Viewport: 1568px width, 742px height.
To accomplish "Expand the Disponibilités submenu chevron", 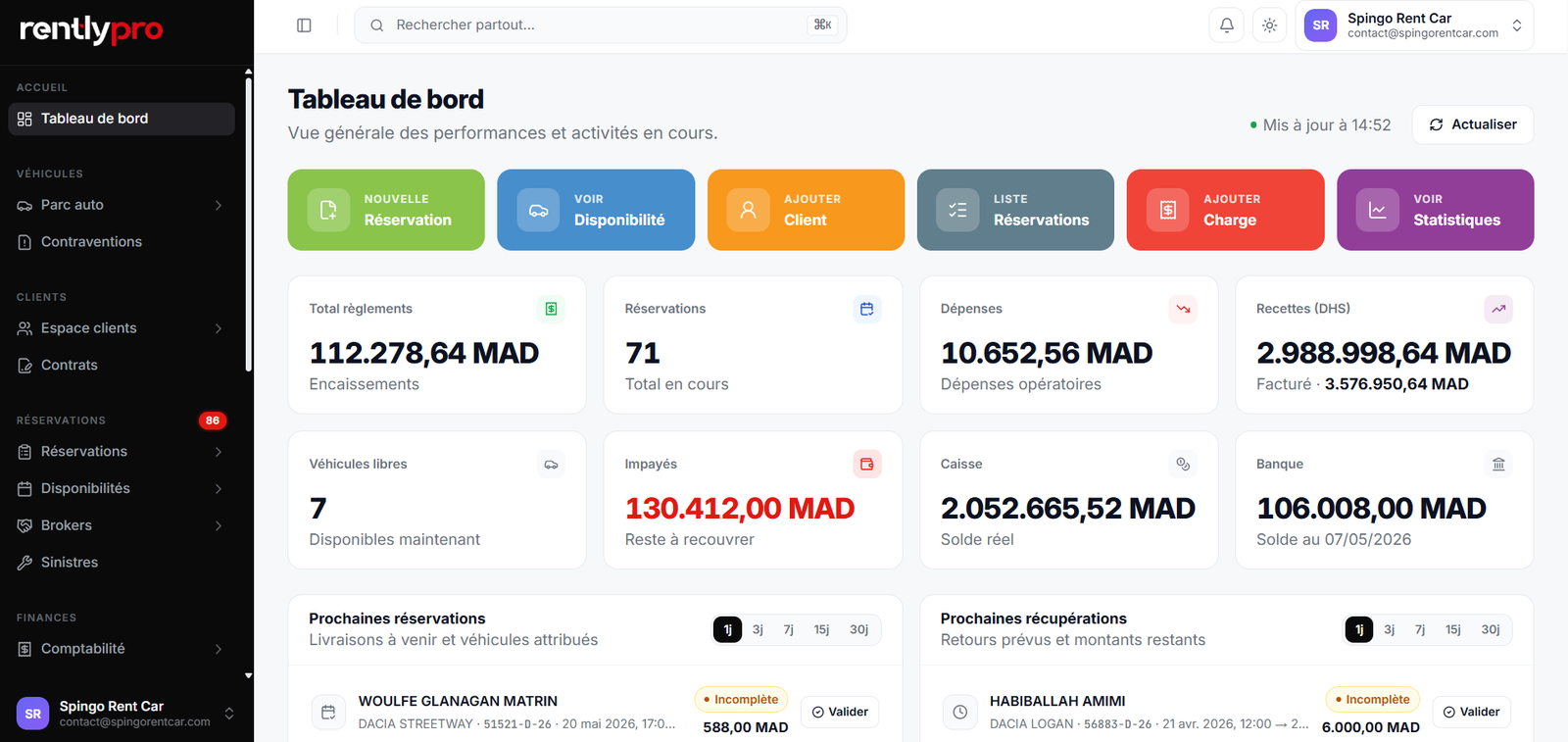I will (219, 489).
